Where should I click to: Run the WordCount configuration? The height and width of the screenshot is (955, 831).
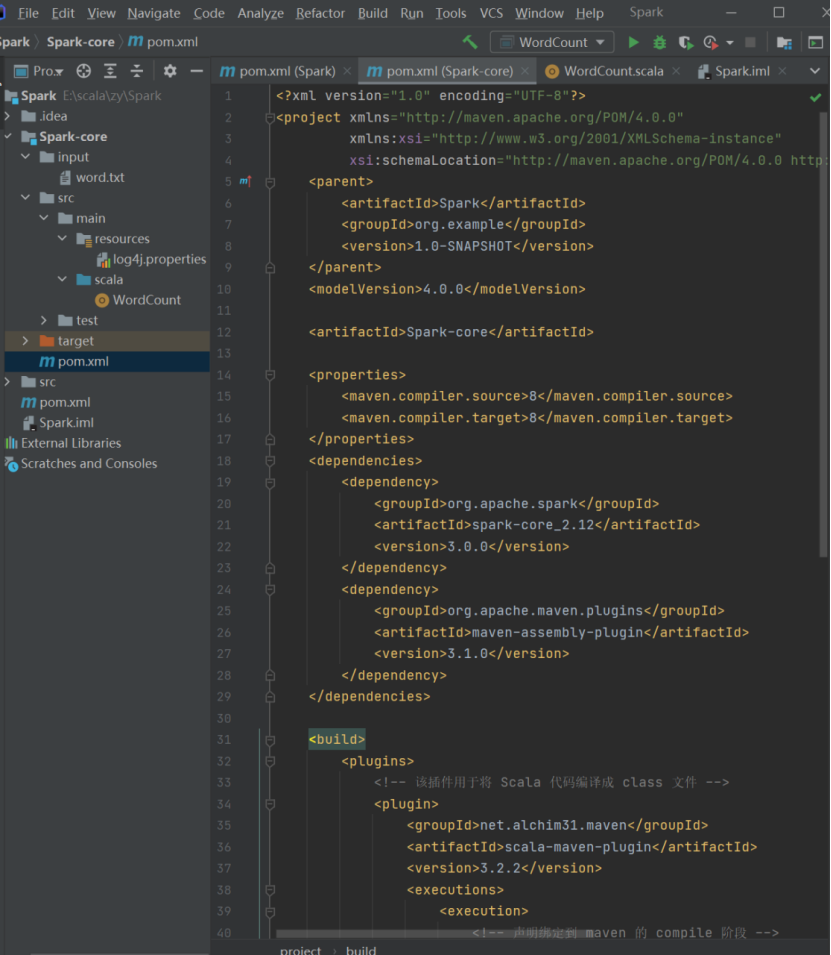634,42
